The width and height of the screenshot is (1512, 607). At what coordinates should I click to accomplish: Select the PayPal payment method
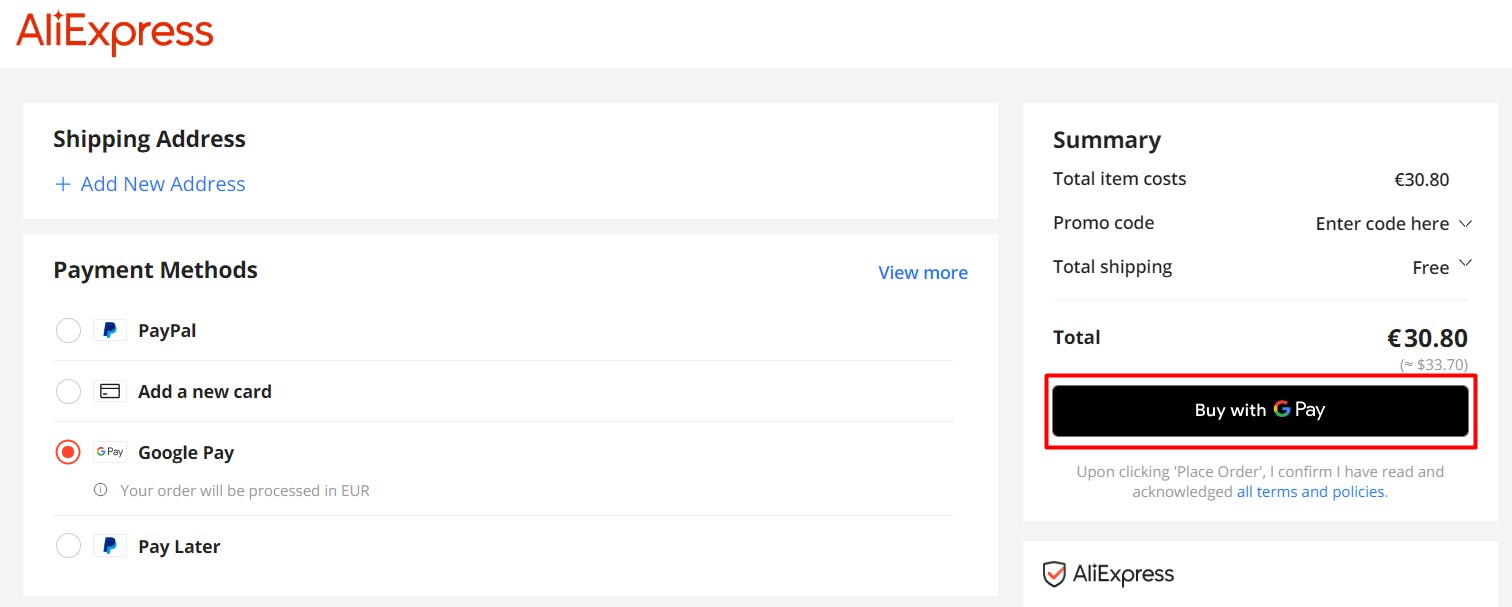click(x=67, y=329)
